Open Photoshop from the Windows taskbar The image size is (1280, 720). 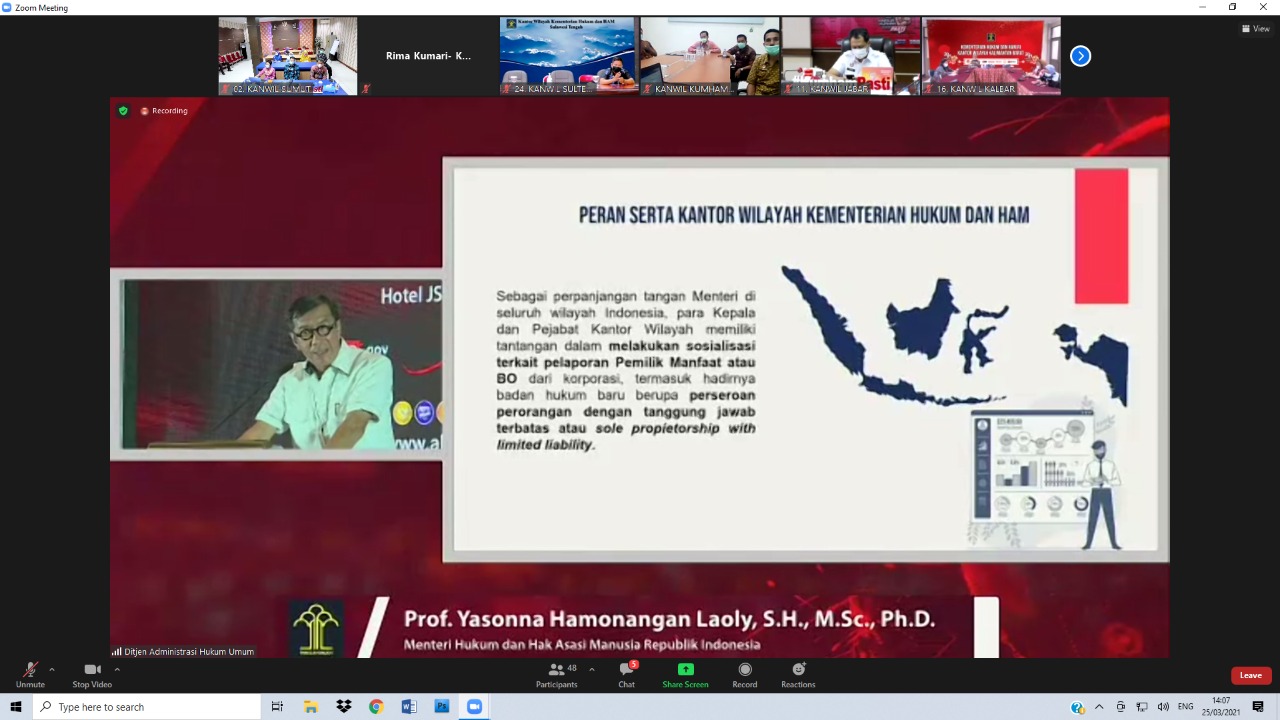(441, 707)
